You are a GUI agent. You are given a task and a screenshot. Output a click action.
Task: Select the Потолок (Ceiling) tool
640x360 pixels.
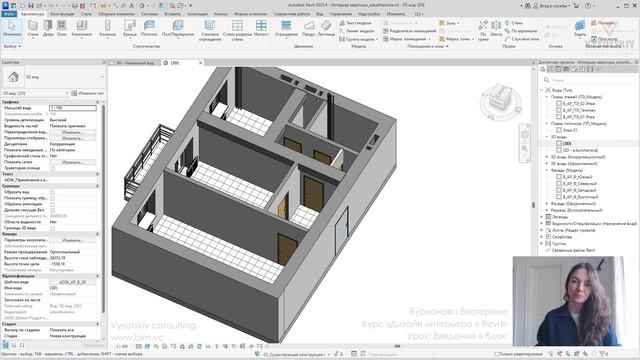coord(149,29)
